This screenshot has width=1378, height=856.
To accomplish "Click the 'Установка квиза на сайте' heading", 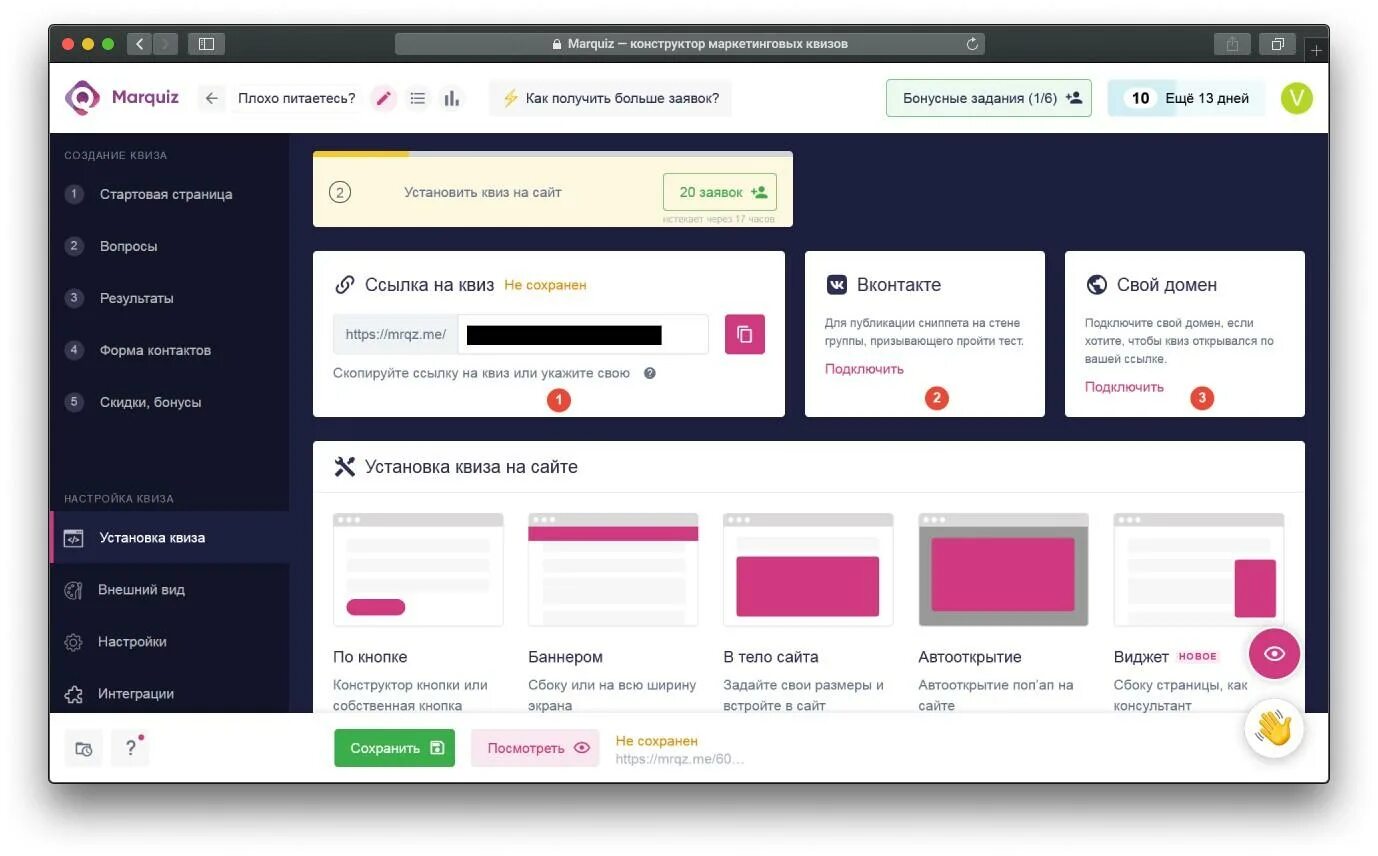I will coord(471,467).
